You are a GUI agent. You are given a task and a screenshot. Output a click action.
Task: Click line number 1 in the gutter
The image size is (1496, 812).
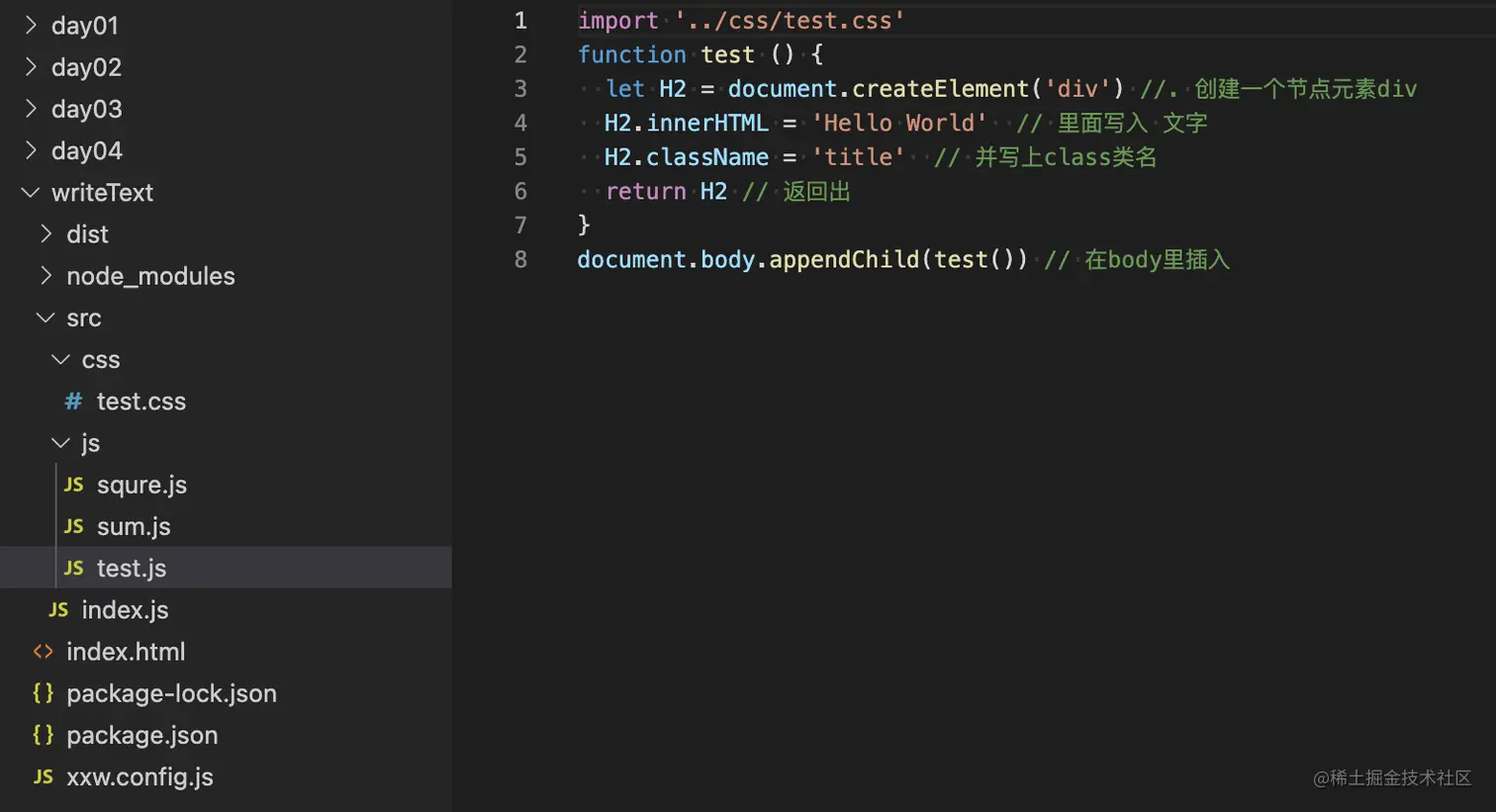[520, 21]
